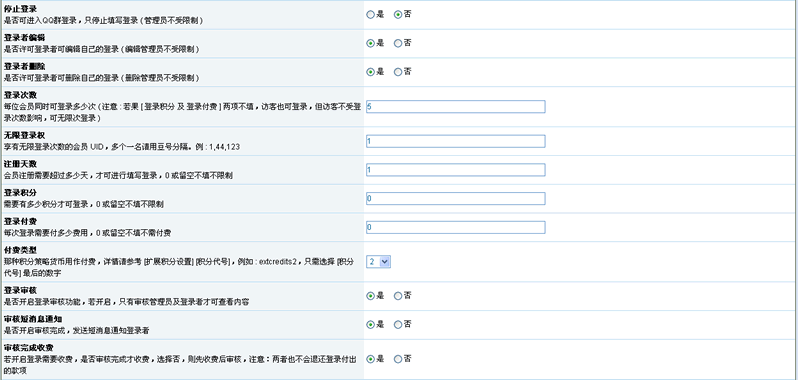Click the 登录者删除 heading text
Viewport: 798px width, 380px height.
point(24,66)
